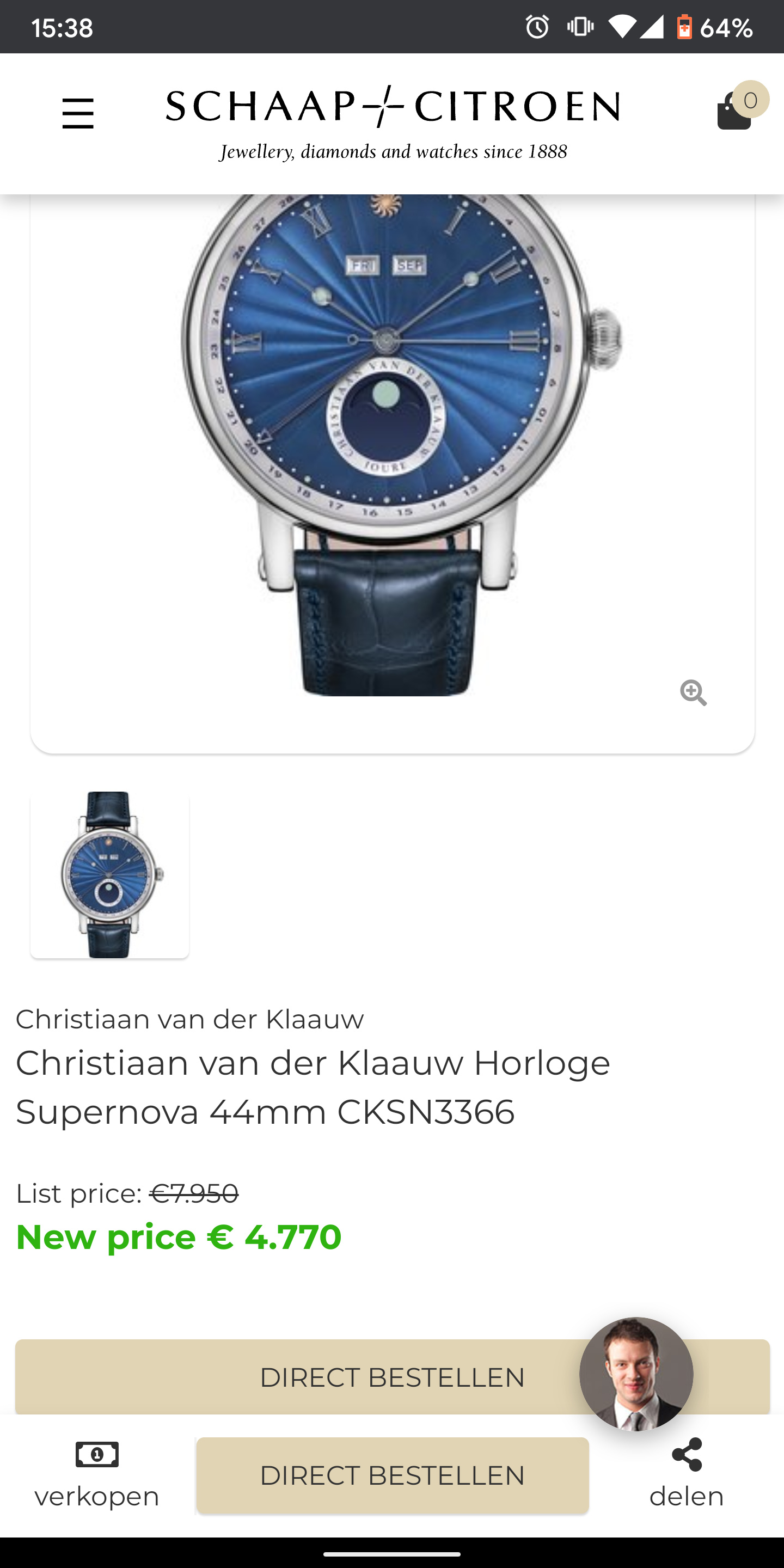The width and height of the screenshot is (784, 1568).
Task: Tap the delen label in bottom bar
Action: tap(687, 1496)
